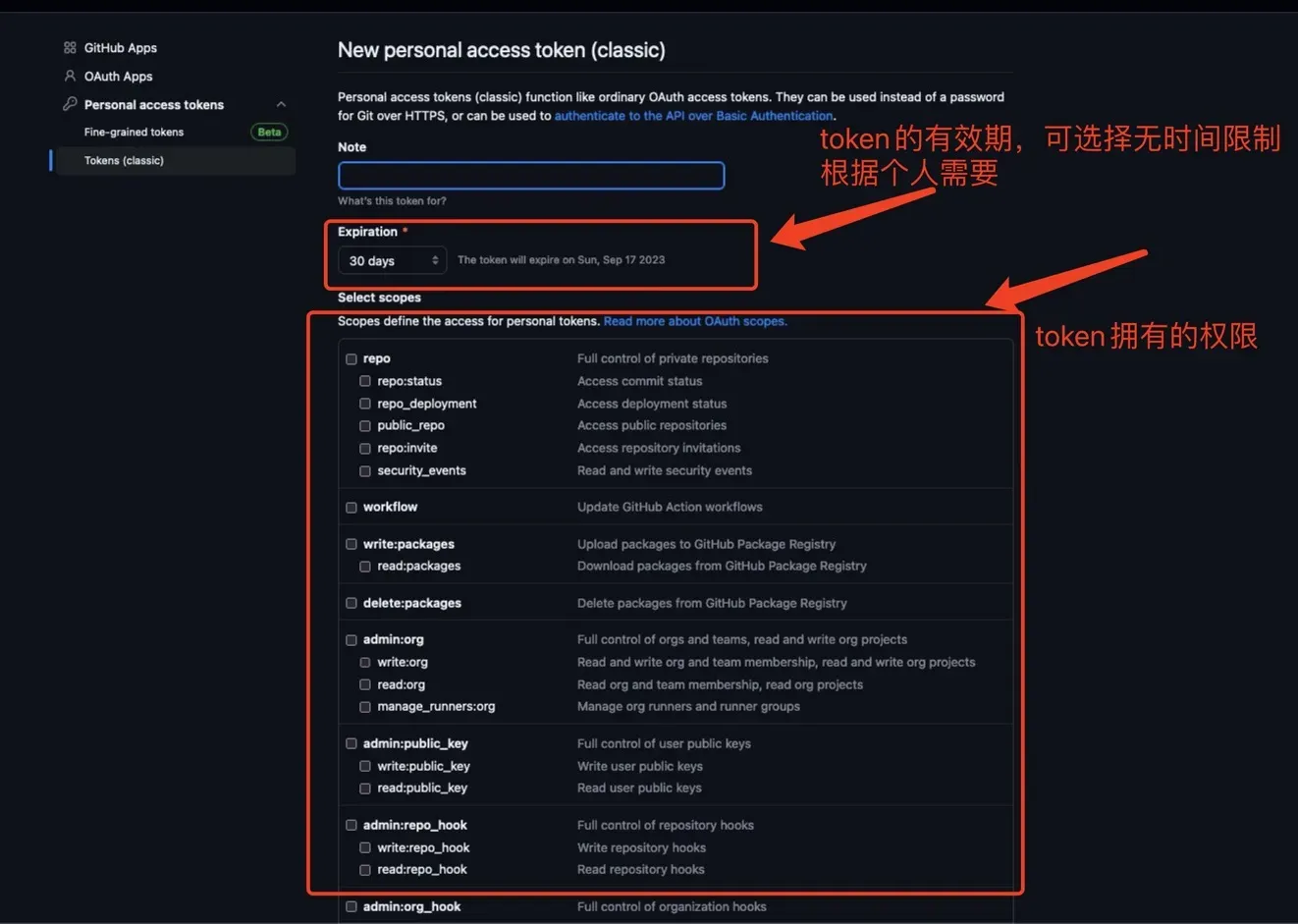Tick the public_repo scope checkbox
The height and width of the screenshot is (924, 1298).
(365, 426)
